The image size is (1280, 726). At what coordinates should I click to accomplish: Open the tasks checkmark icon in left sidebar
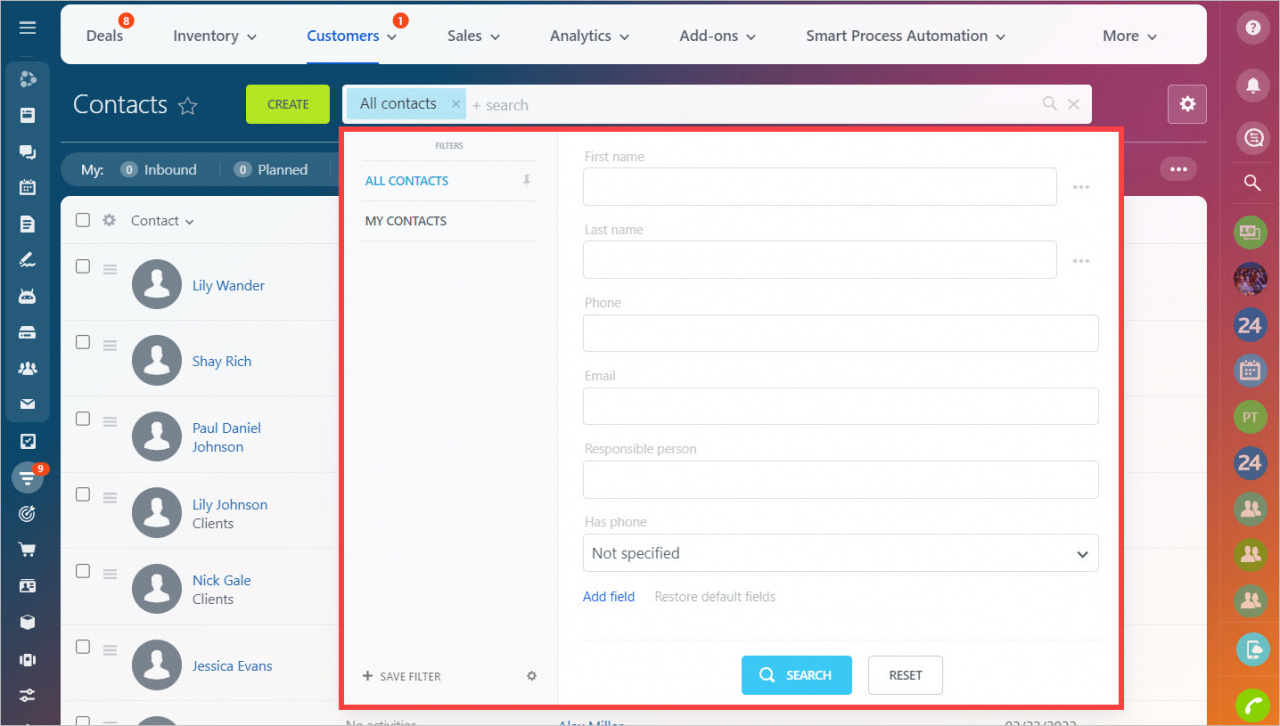tap(28, 441)
